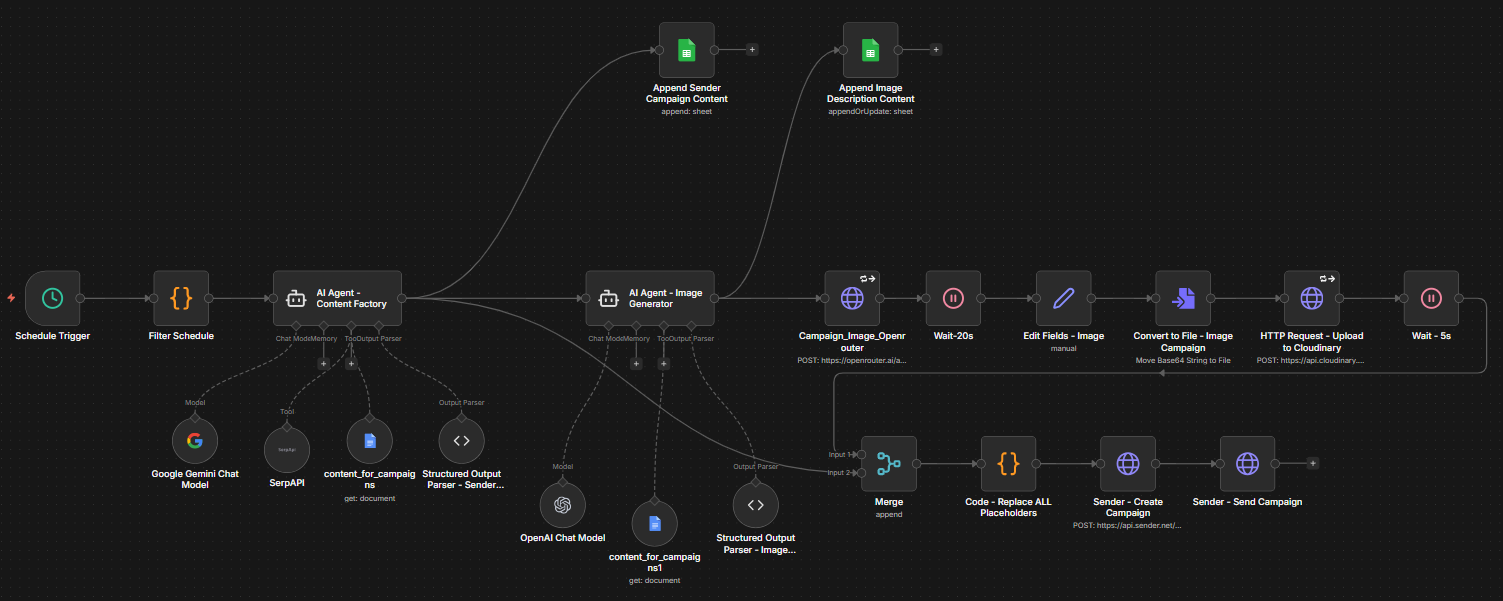Screen dimensions: 1503x601
Task: Click Memory plus under AI Agent - Content Factory
Action: coord(323,364)
